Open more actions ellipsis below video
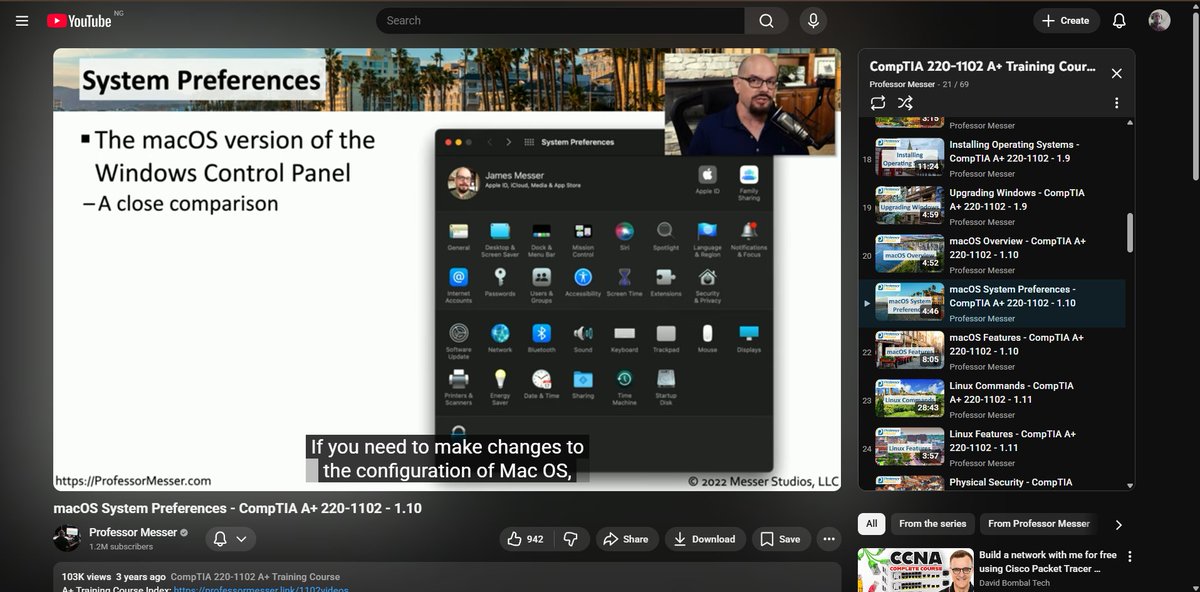 pos(829,539)
